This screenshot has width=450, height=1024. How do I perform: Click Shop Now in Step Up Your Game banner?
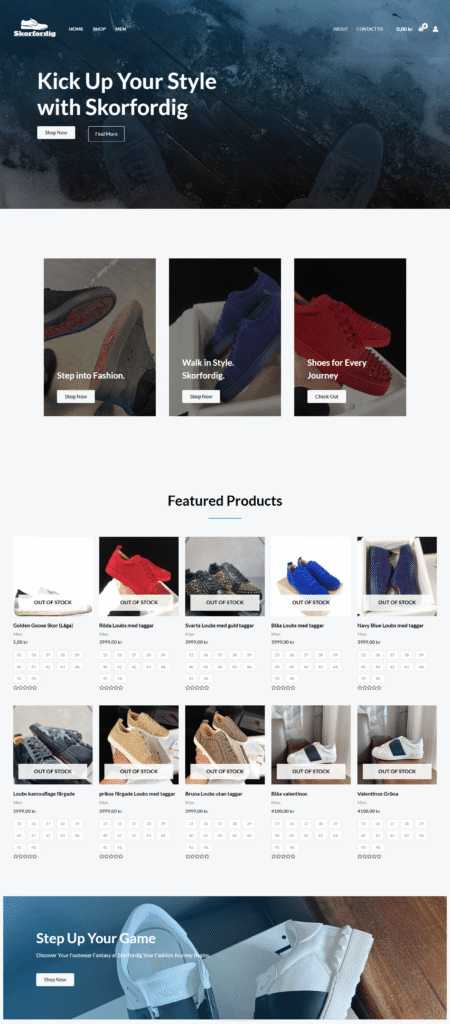click(x=56, y=980)
